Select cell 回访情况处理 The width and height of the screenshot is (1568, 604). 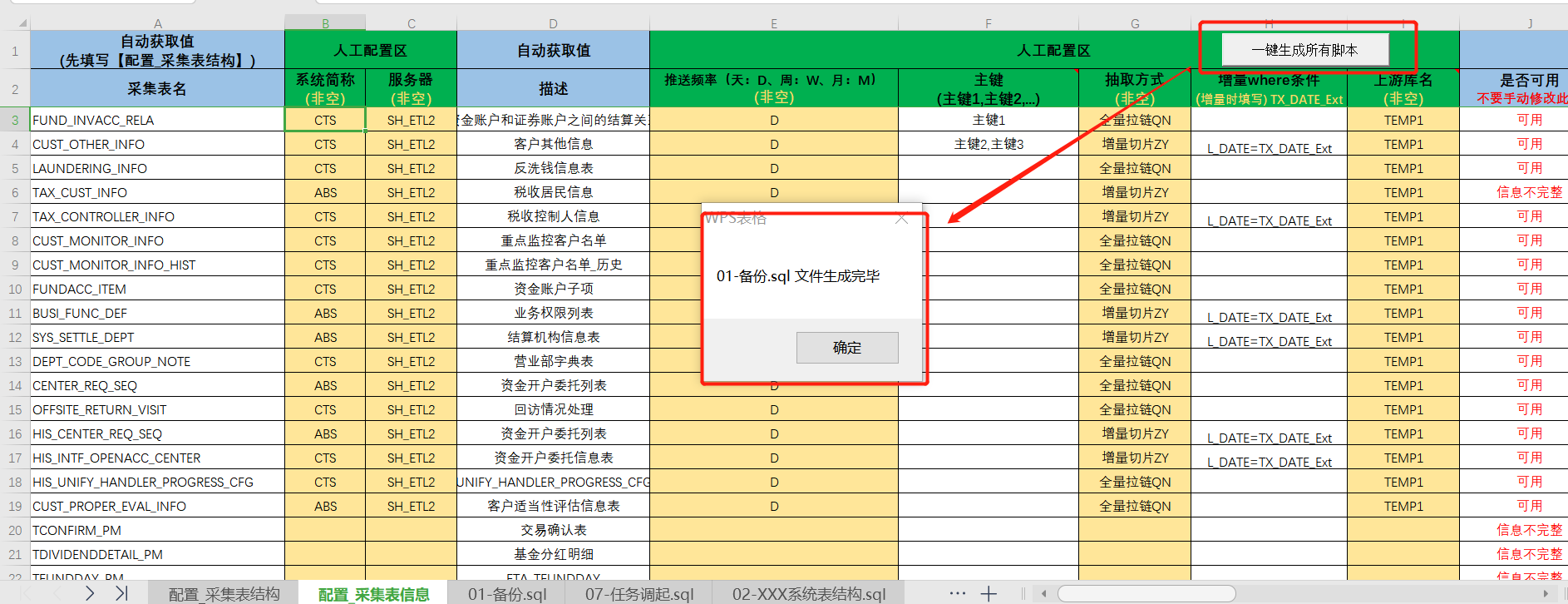[553, 409]
